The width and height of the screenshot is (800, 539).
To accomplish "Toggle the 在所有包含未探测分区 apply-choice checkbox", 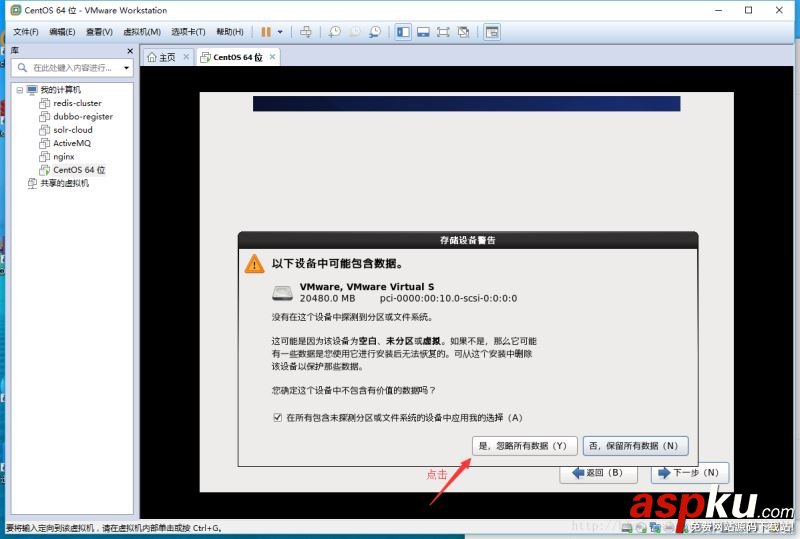I will tap(278, 418).
